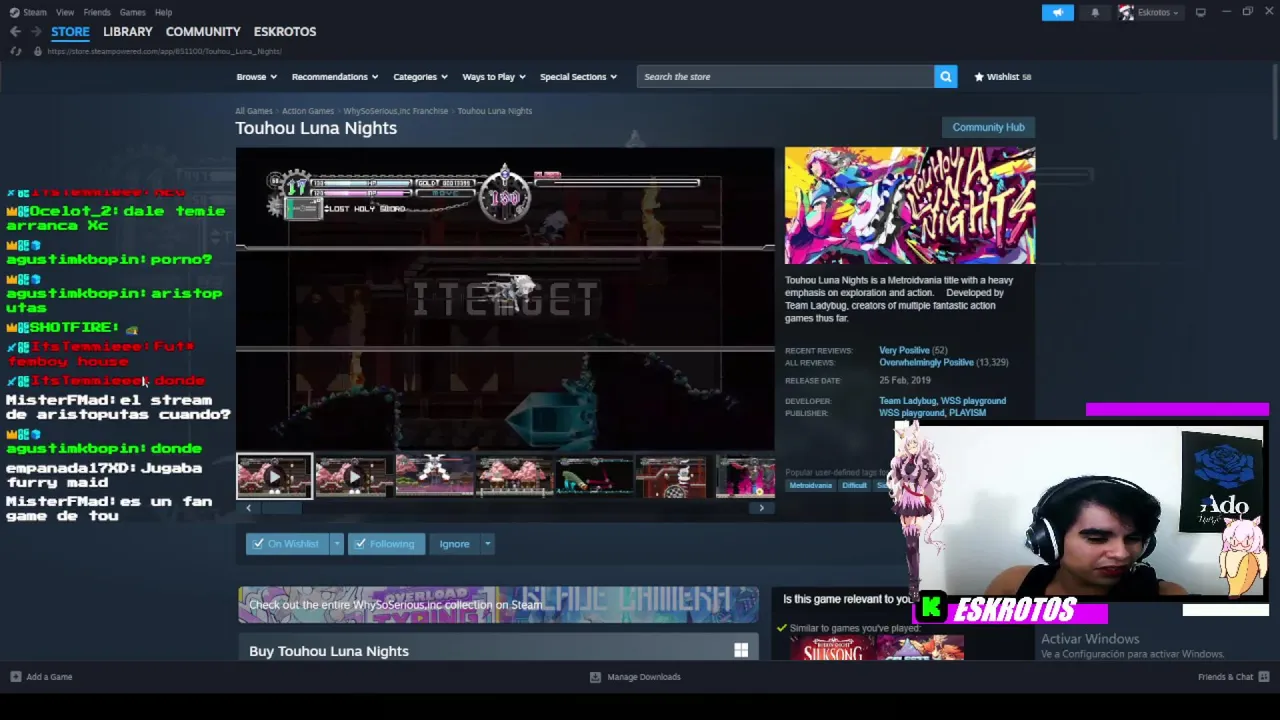Viewport: 1280px width, 720px height.
Task: Click the right arrow under the thumbnail strip
Action: coord(761,508)
